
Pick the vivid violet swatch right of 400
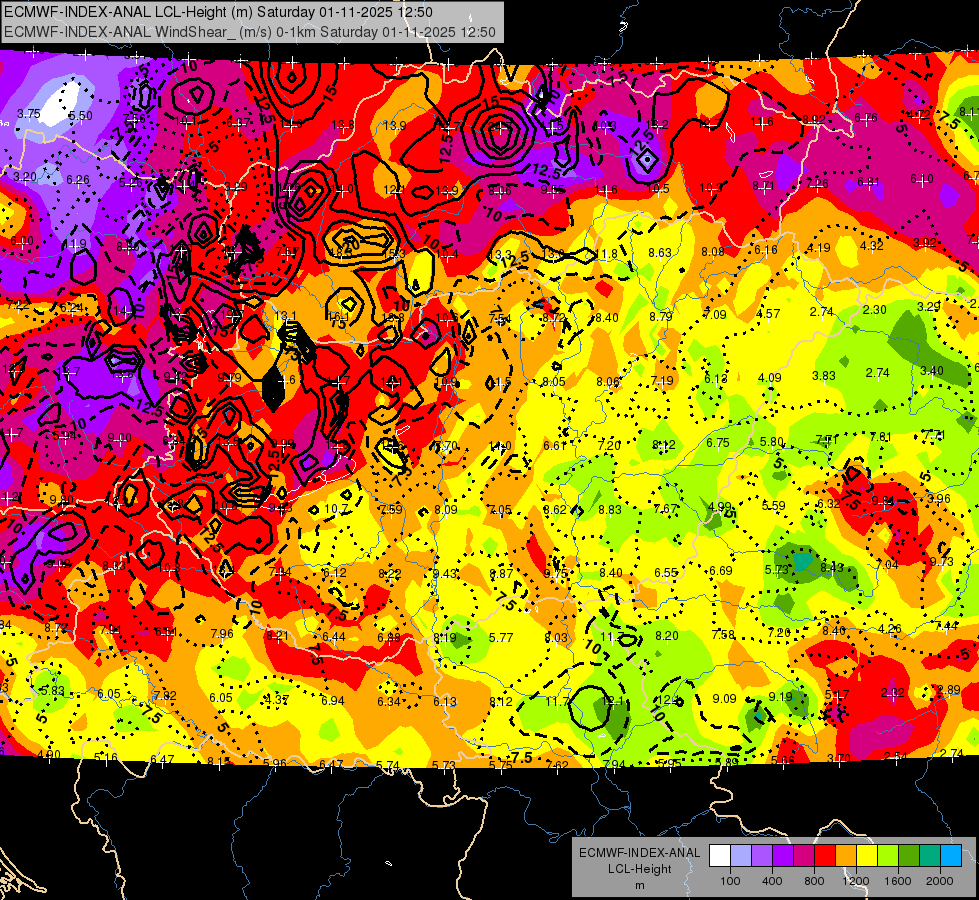(x=783, y=856)
